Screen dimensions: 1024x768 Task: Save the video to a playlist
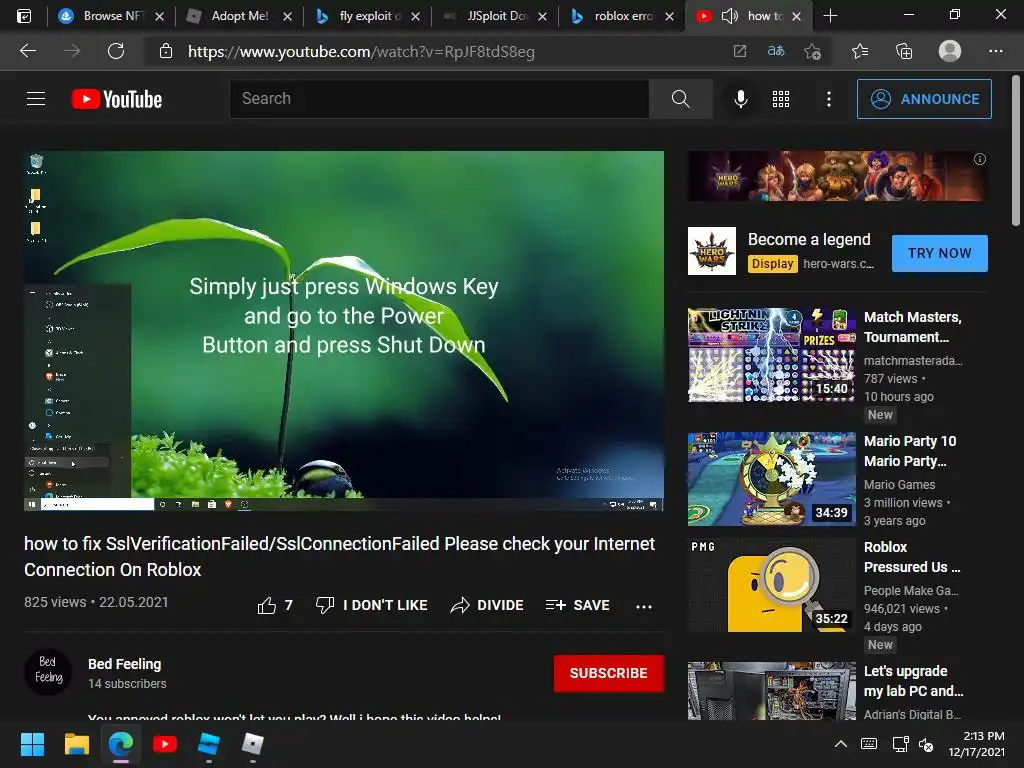(577, 605)
